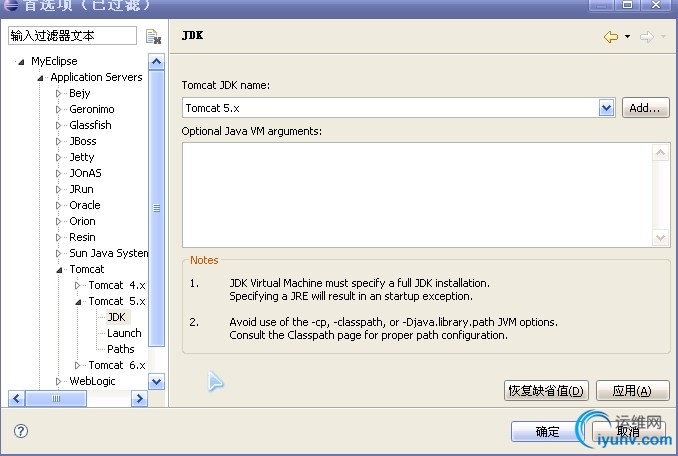Click the Add... button
This screenshot has height=456, width=678.
[x=645, y=108]
